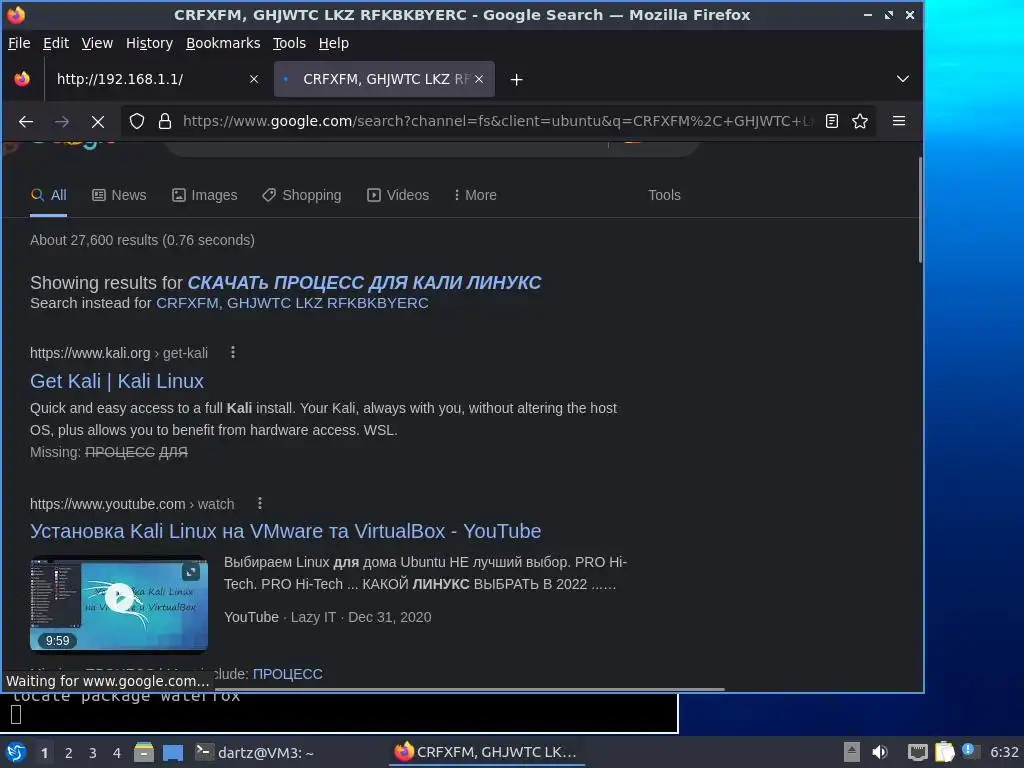Screen dimensions: 1024x768
Task: Switch to workspace 4
Action: click(117, 753)
